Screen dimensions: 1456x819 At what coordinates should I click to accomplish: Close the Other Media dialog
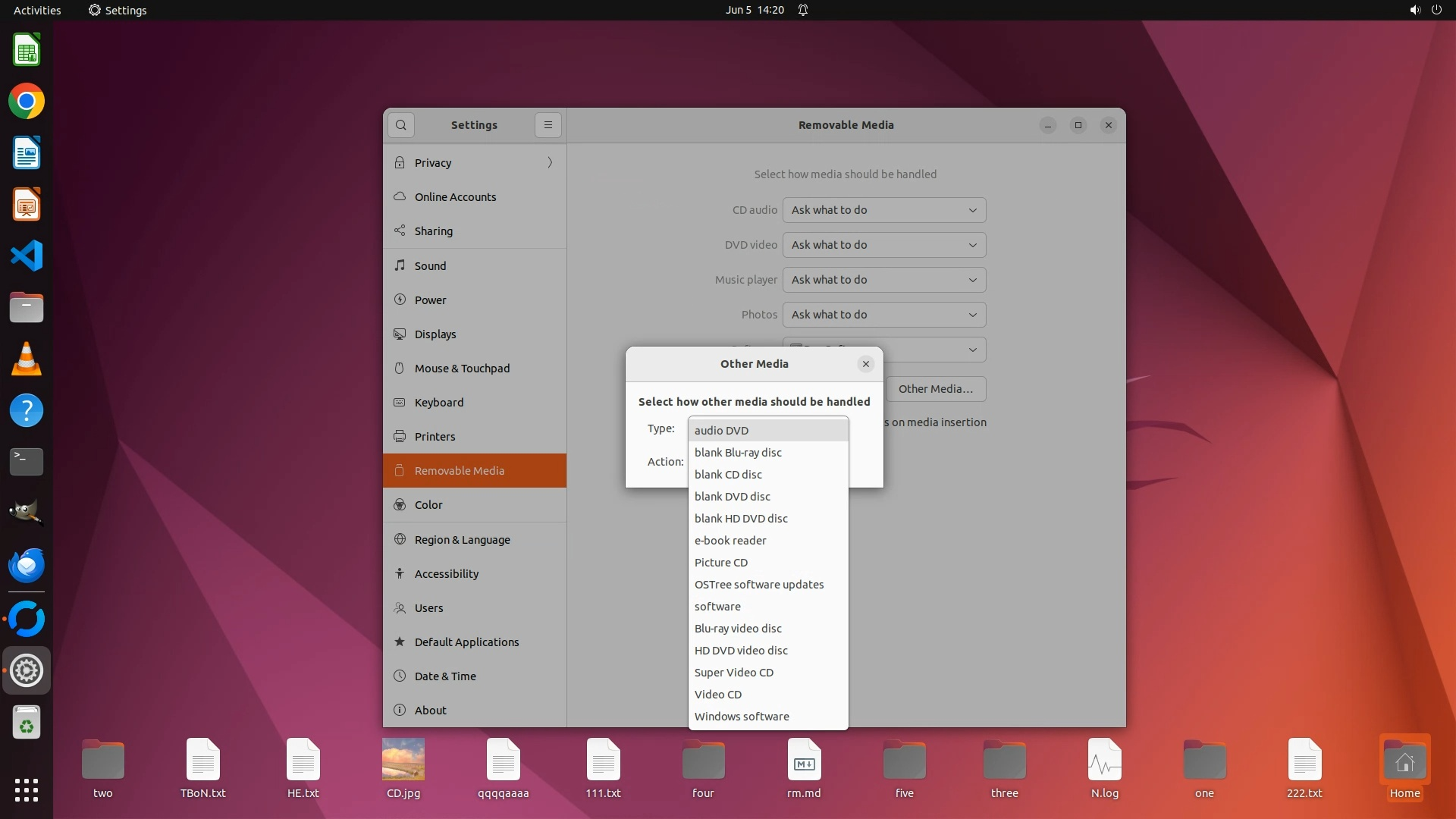point(865,364)
